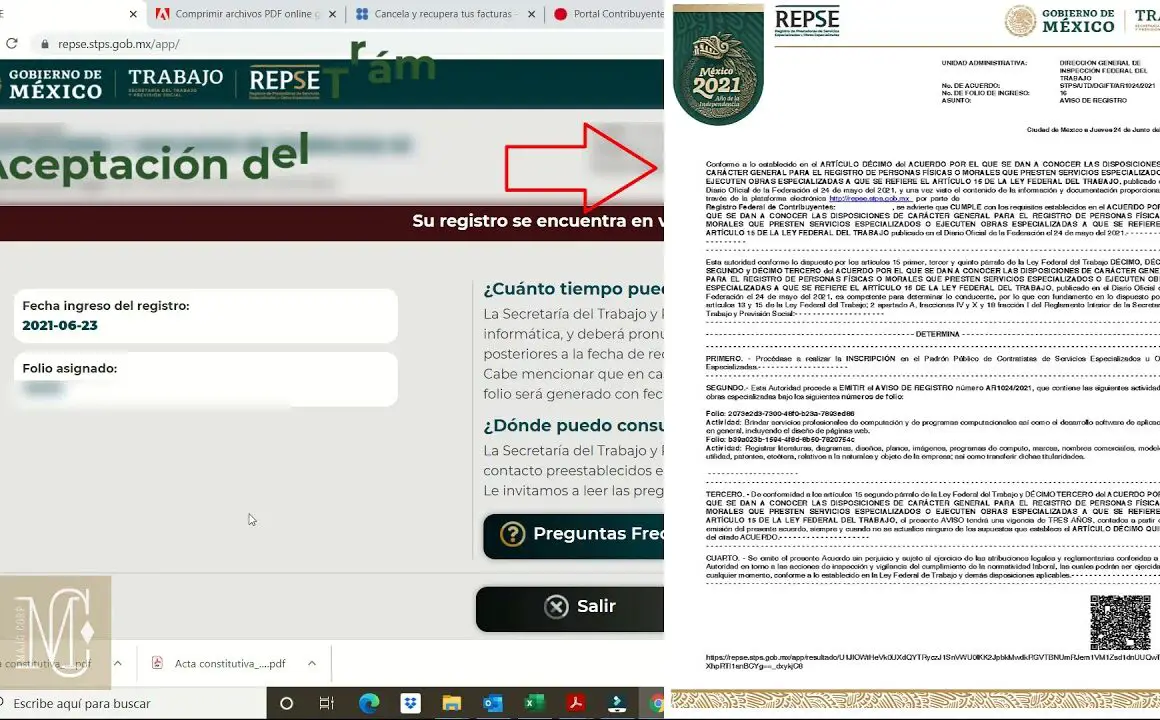Click the Gobierno de México logo in site header
Screen dimensions: 1160x720
52,84
